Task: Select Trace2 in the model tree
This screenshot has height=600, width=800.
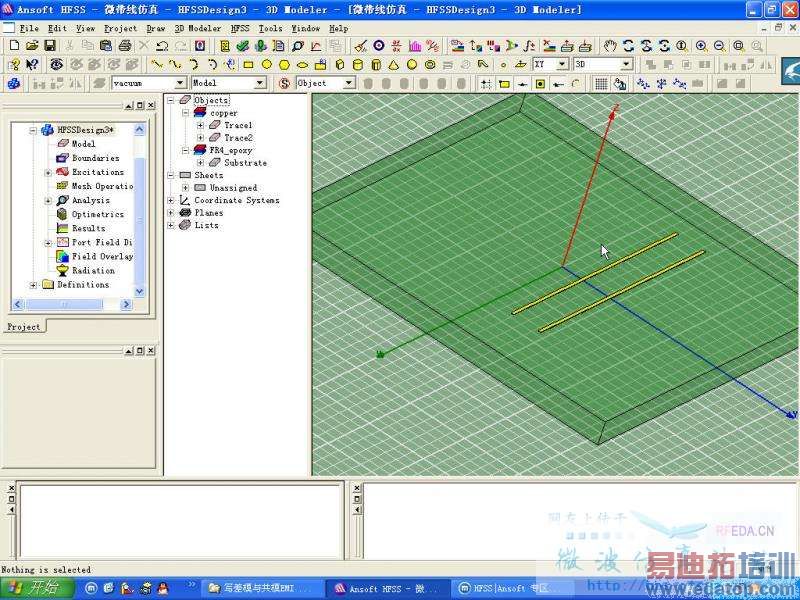Action: pos(238,138)
